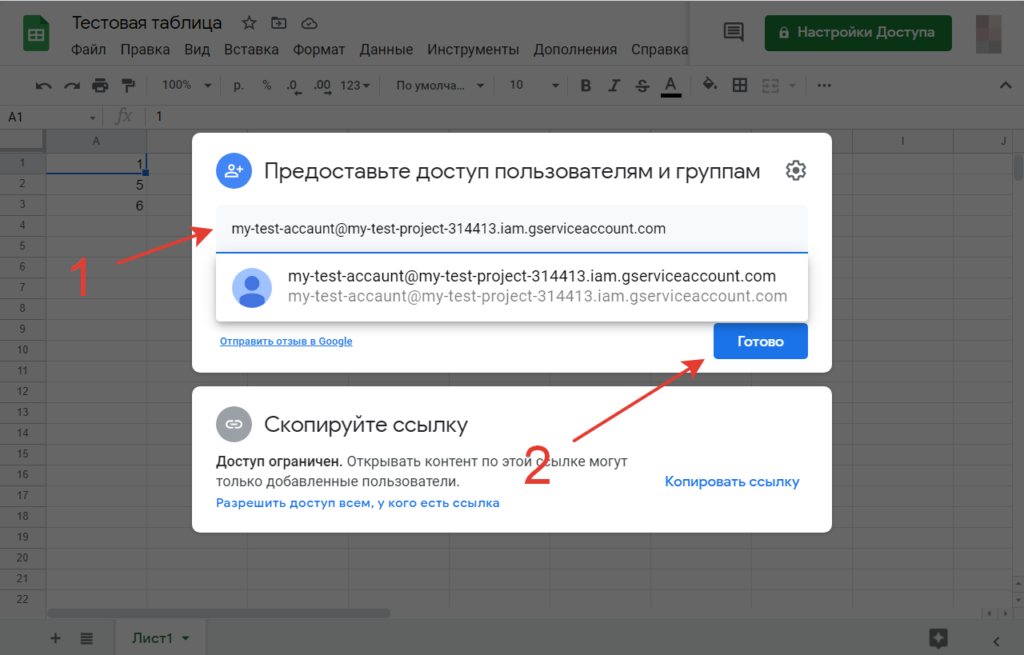Click the email address input field
Image resolution: width=1024 pixels, height=655 pixels.
coord(510,229)
